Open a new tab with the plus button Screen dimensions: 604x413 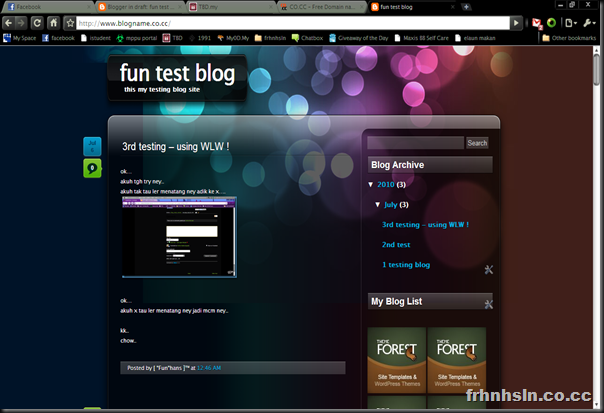[466, 7]
